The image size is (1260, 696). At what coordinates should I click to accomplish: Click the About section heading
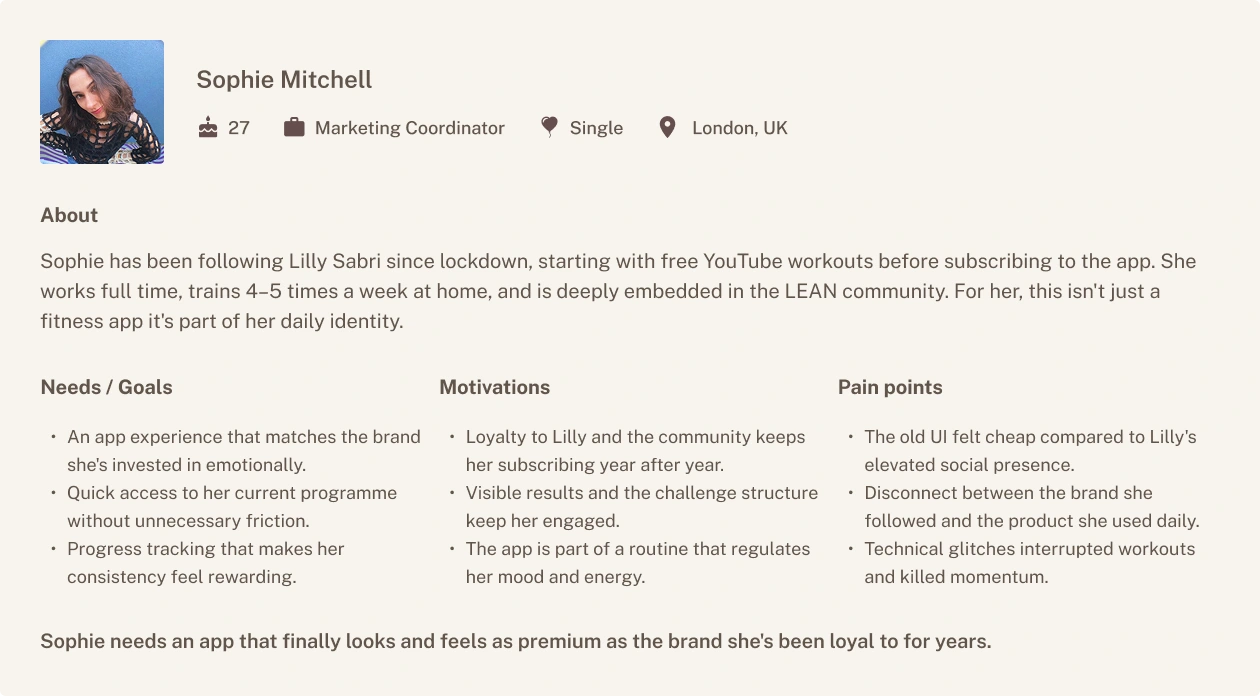(69, 215)
